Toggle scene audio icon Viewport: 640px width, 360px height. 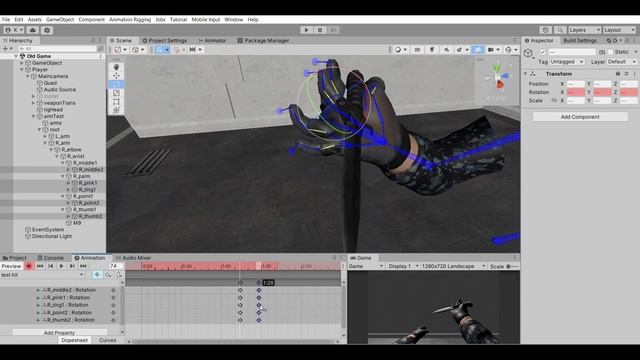click(x=447, y=50)
